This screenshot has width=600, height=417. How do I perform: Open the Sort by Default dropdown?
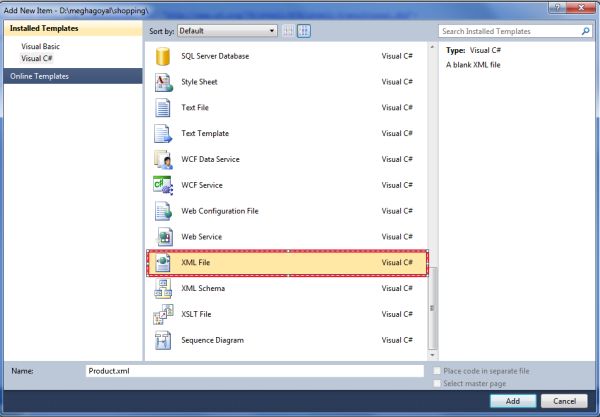pyautogui.click(x=227, y=31)
